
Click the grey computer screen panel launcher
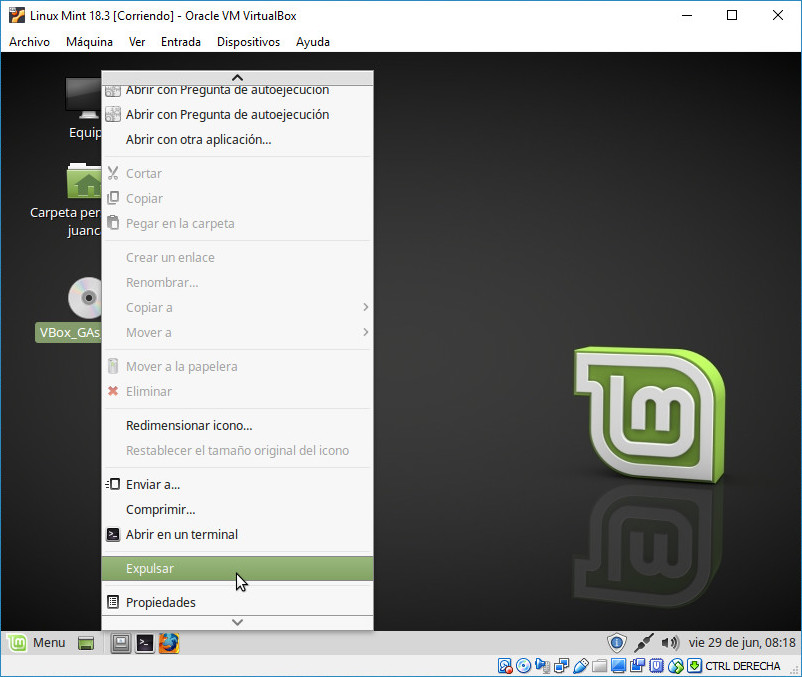coord(121,643)
